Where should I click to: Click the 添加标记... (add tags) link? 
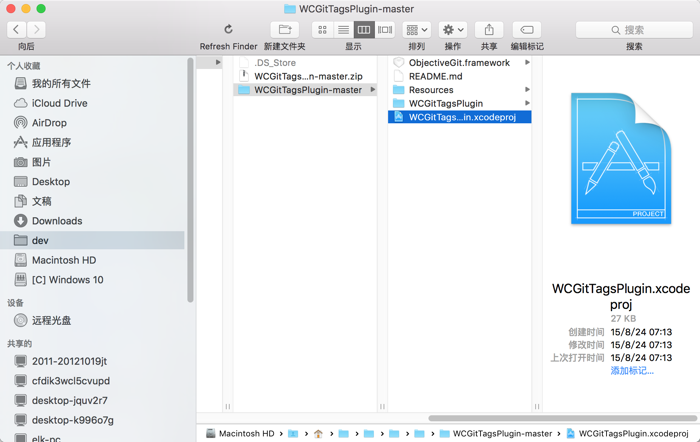click(632, 371)
